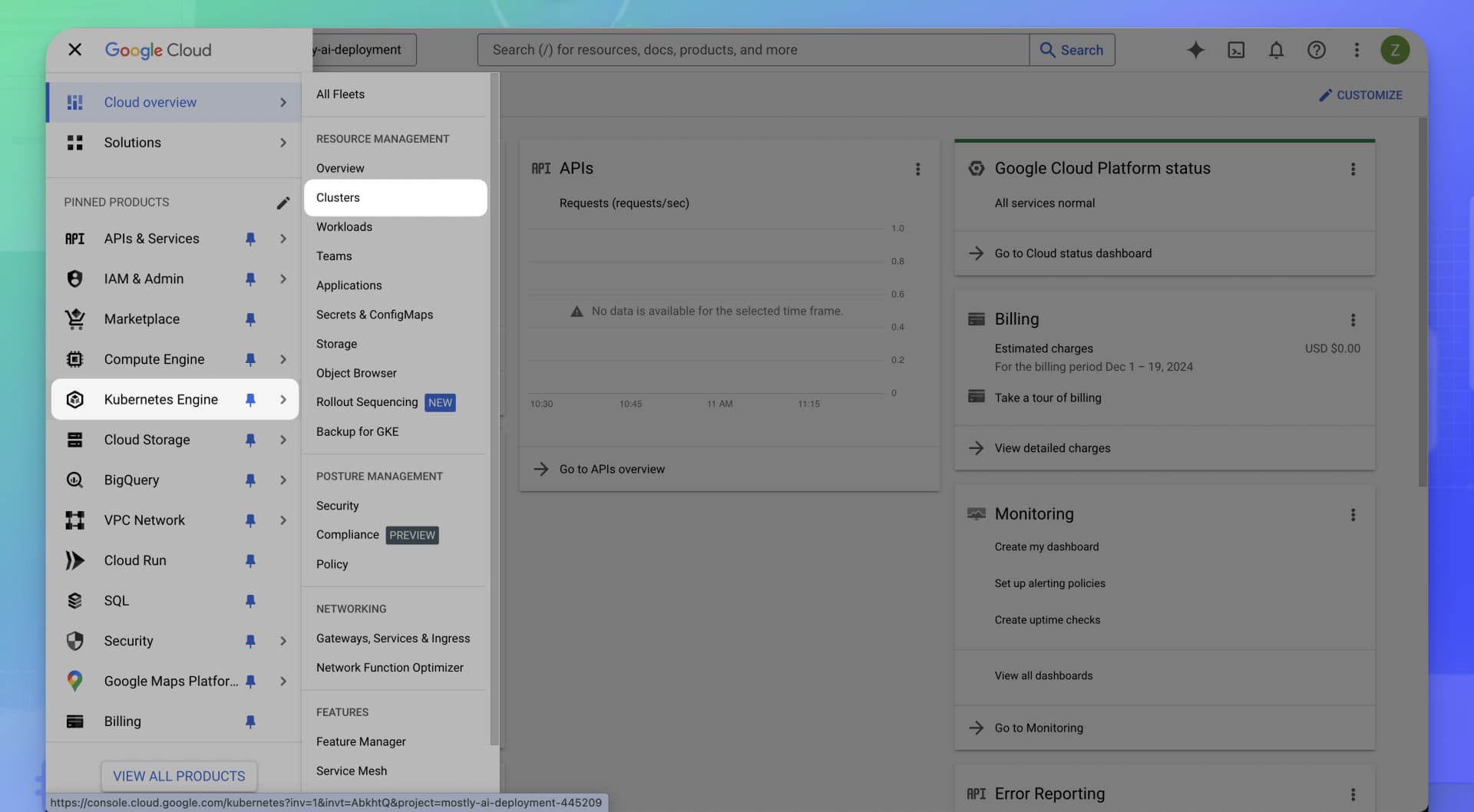
Task: Open the user avatar Z icon
Action: (x=1395, y=50)
